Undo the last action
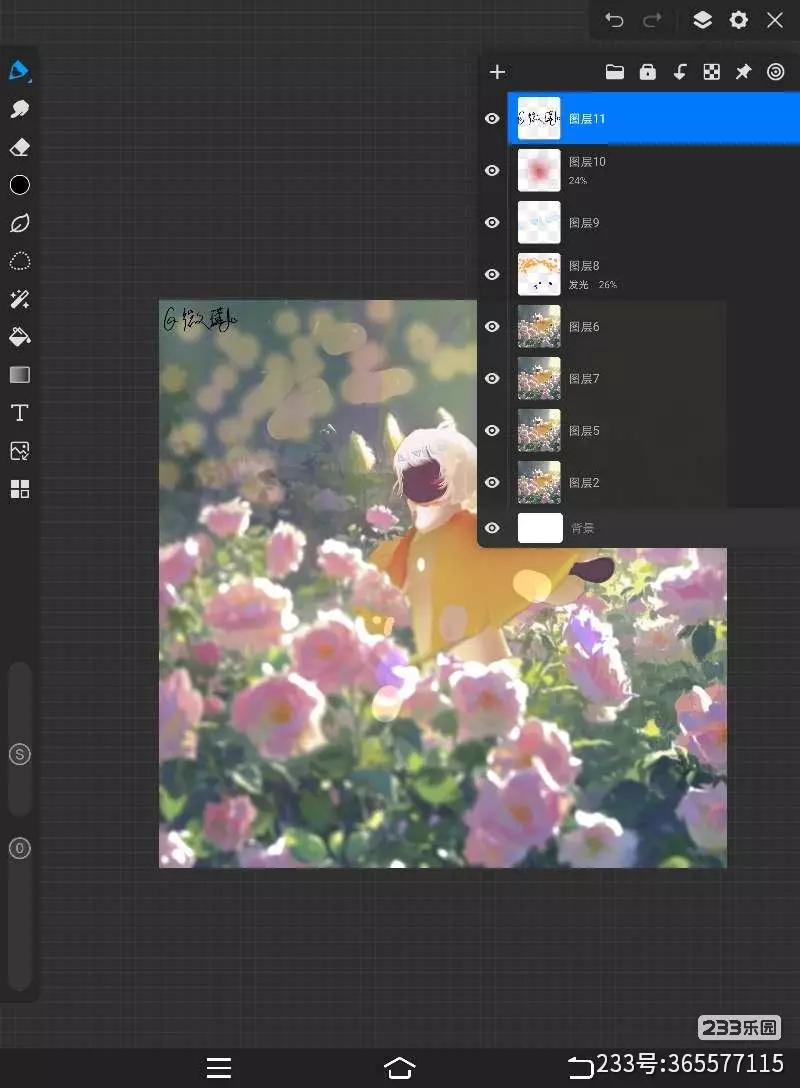This screenshot has height=1088, width=800. [614, 20]
